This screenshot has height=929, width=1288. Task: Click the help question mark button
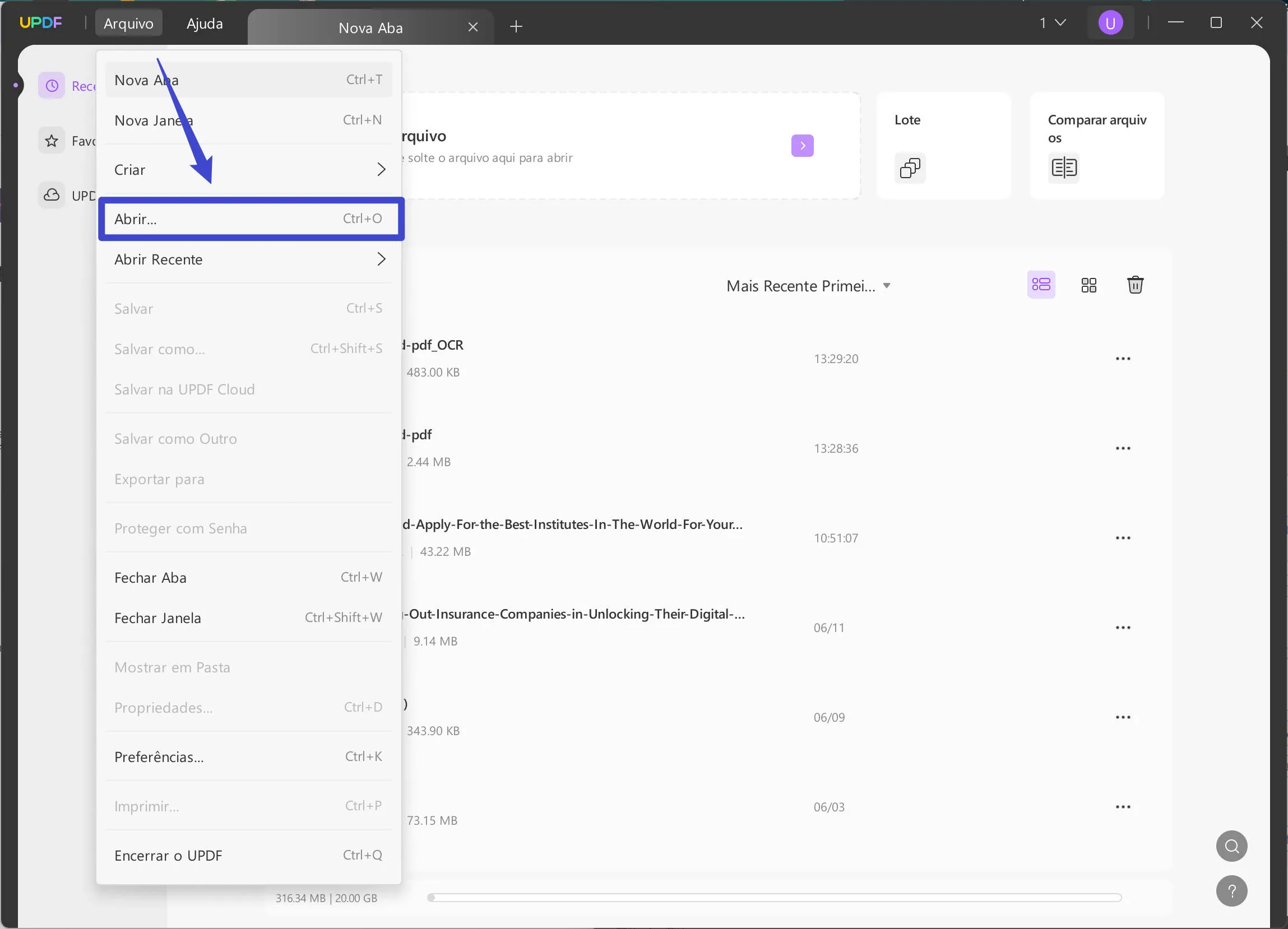[x=1231, y=891]
